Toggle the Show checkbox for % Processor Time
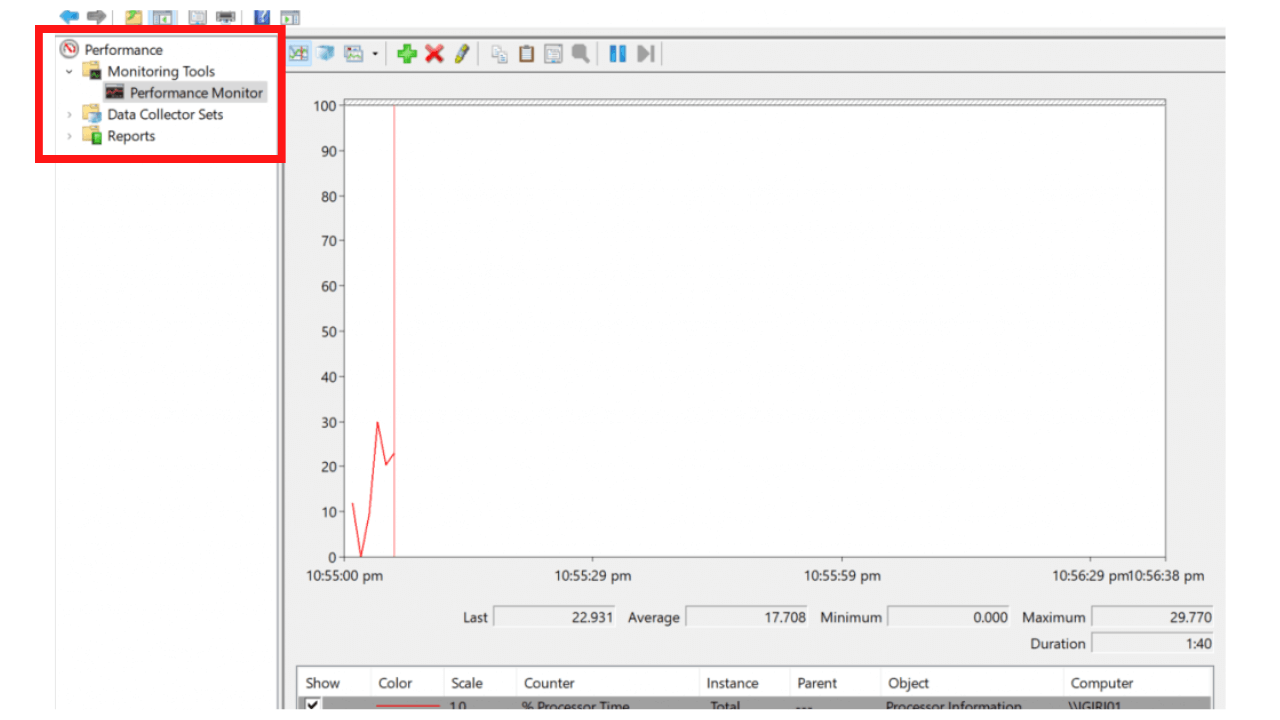The width and height of the screenshot is (1280, 720). [x=314, y=706]
